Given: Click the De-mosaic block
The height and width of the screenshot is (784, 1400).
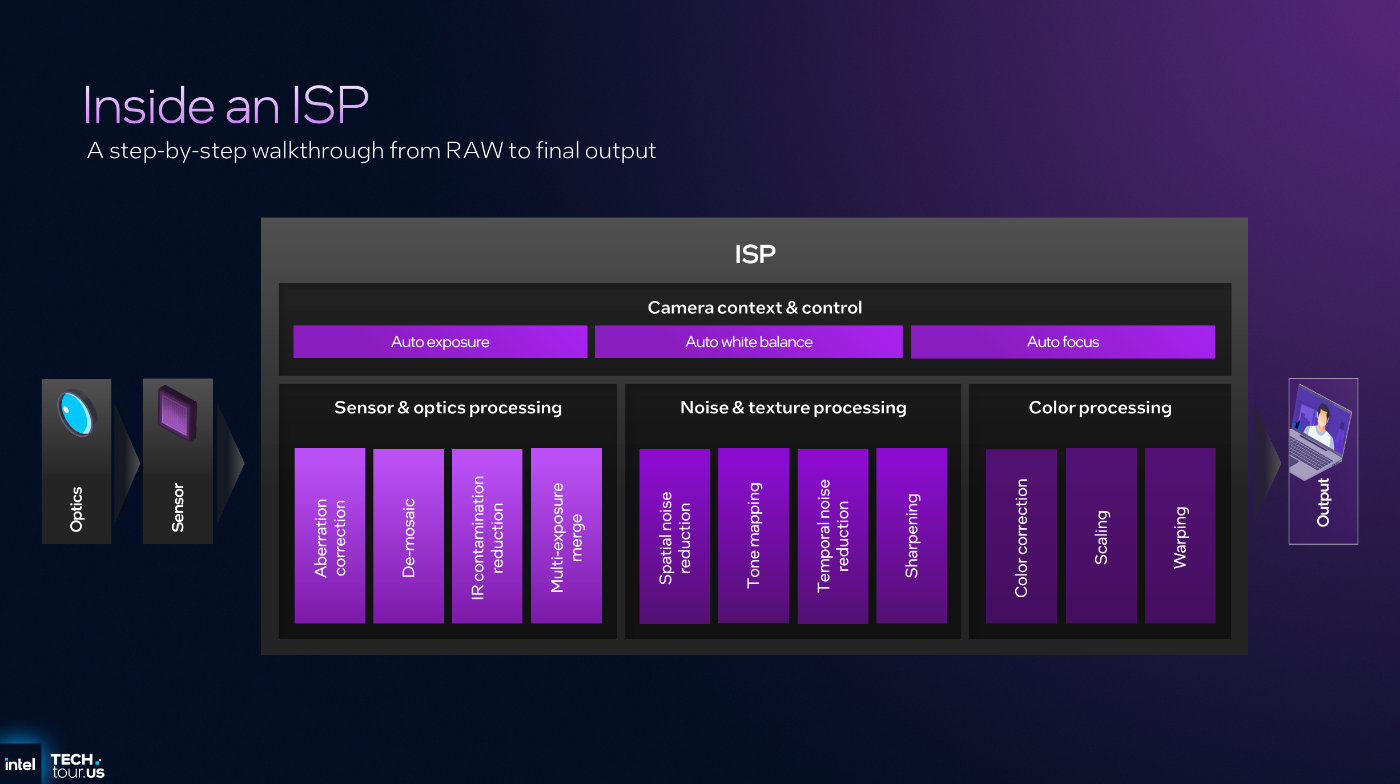Looking at the screenshot, I should (x=408, y=536).
